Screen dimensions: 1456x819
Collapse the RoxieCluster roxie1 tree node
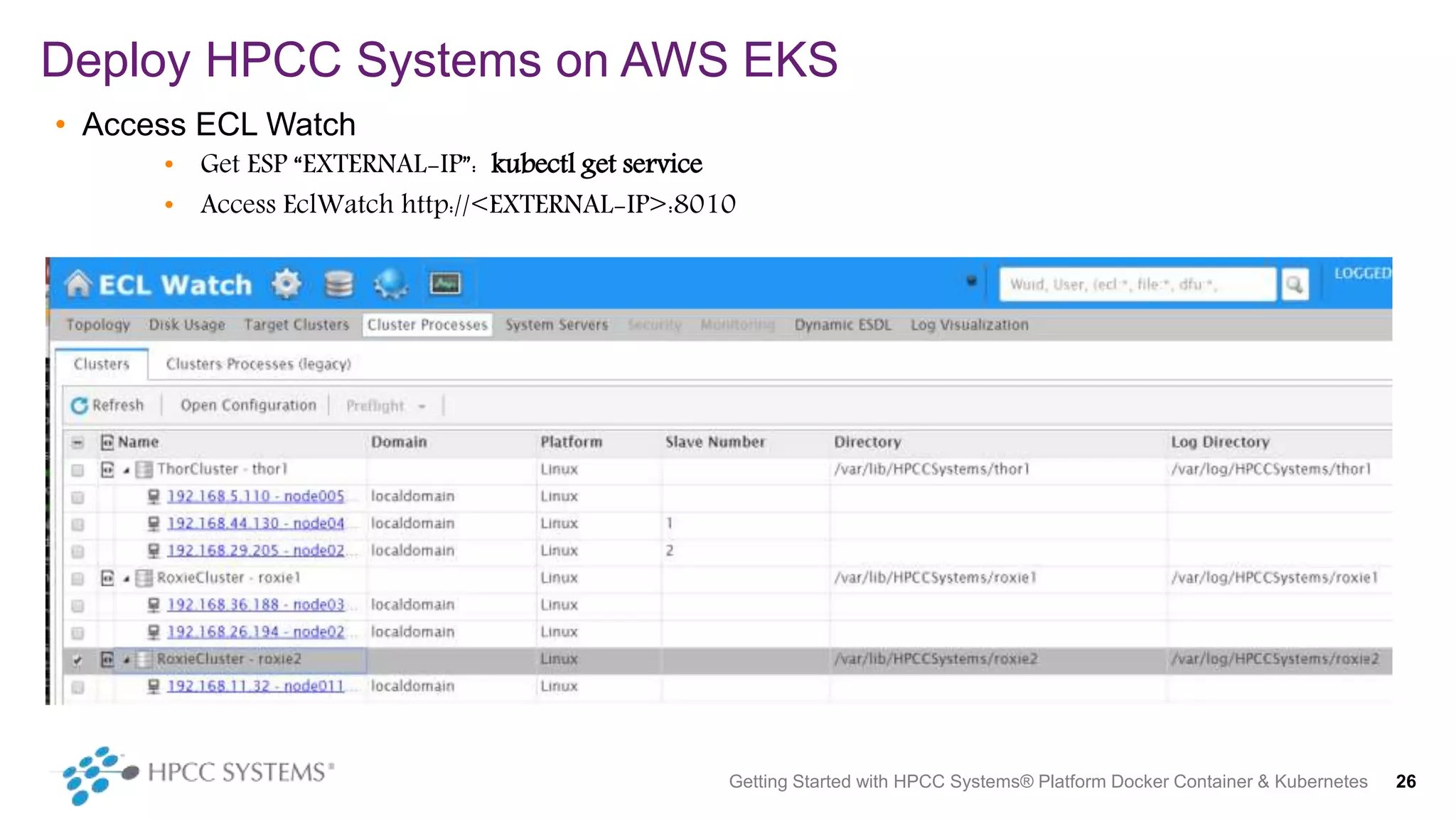click(x=126, y=579)
